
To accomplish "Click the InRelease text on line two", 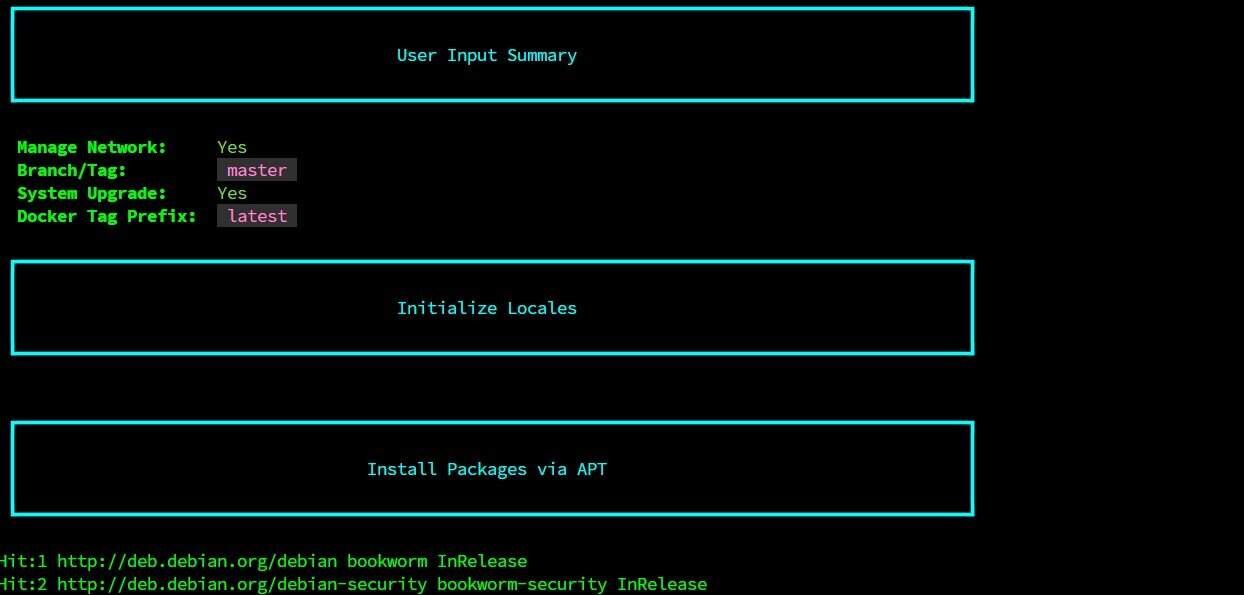I will pyautogui.click(x=662, y=584).
